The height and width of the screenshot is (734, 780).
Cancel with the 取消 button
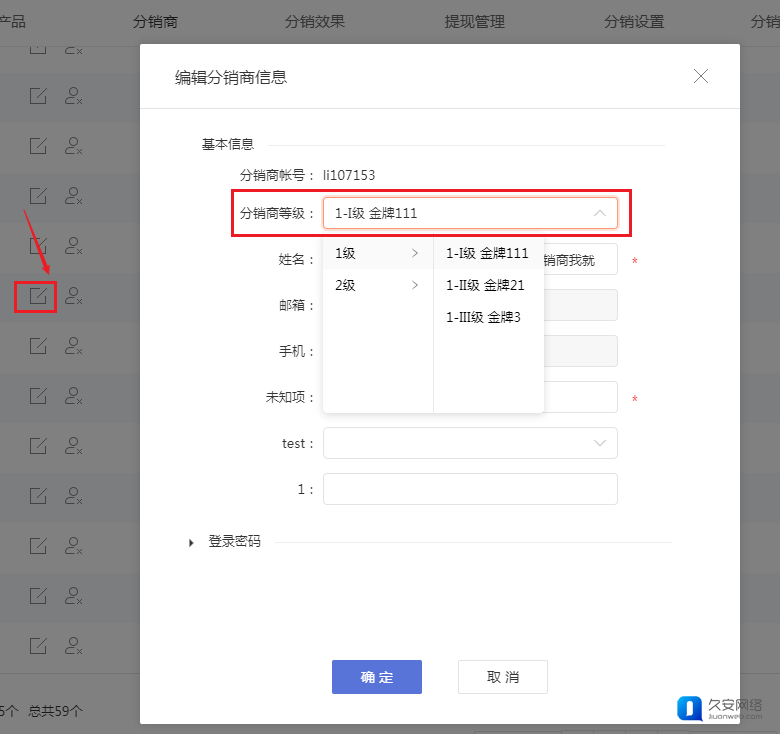pos(502,677)
